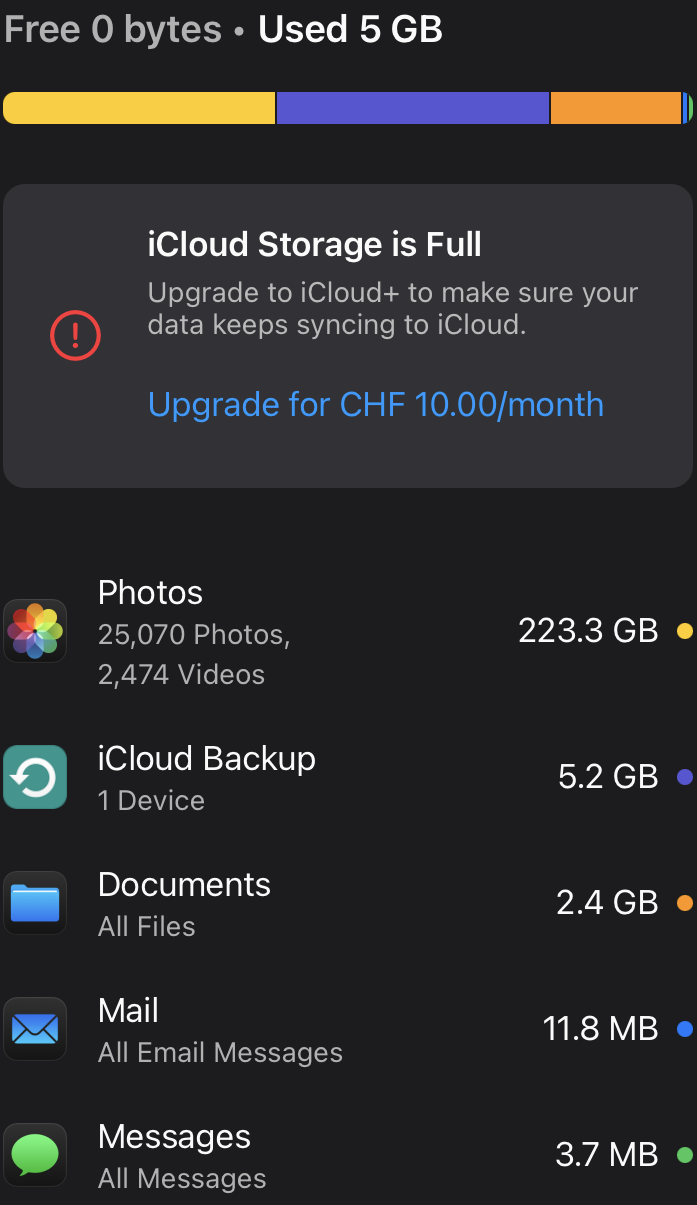Click the blue dot beside Mail size
The width and height of the screenshot is (697, 1205).
tap(685, 1029)
